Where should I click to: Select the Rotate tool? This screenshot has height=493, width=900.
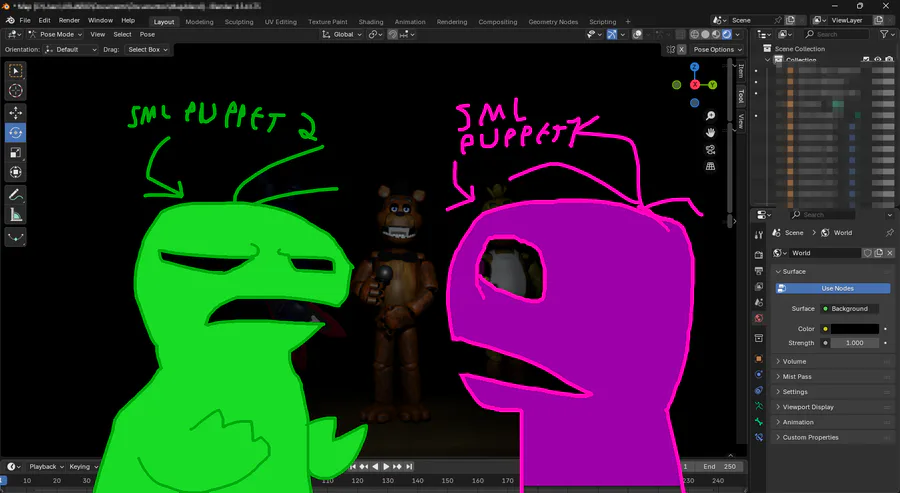(15, 133)
